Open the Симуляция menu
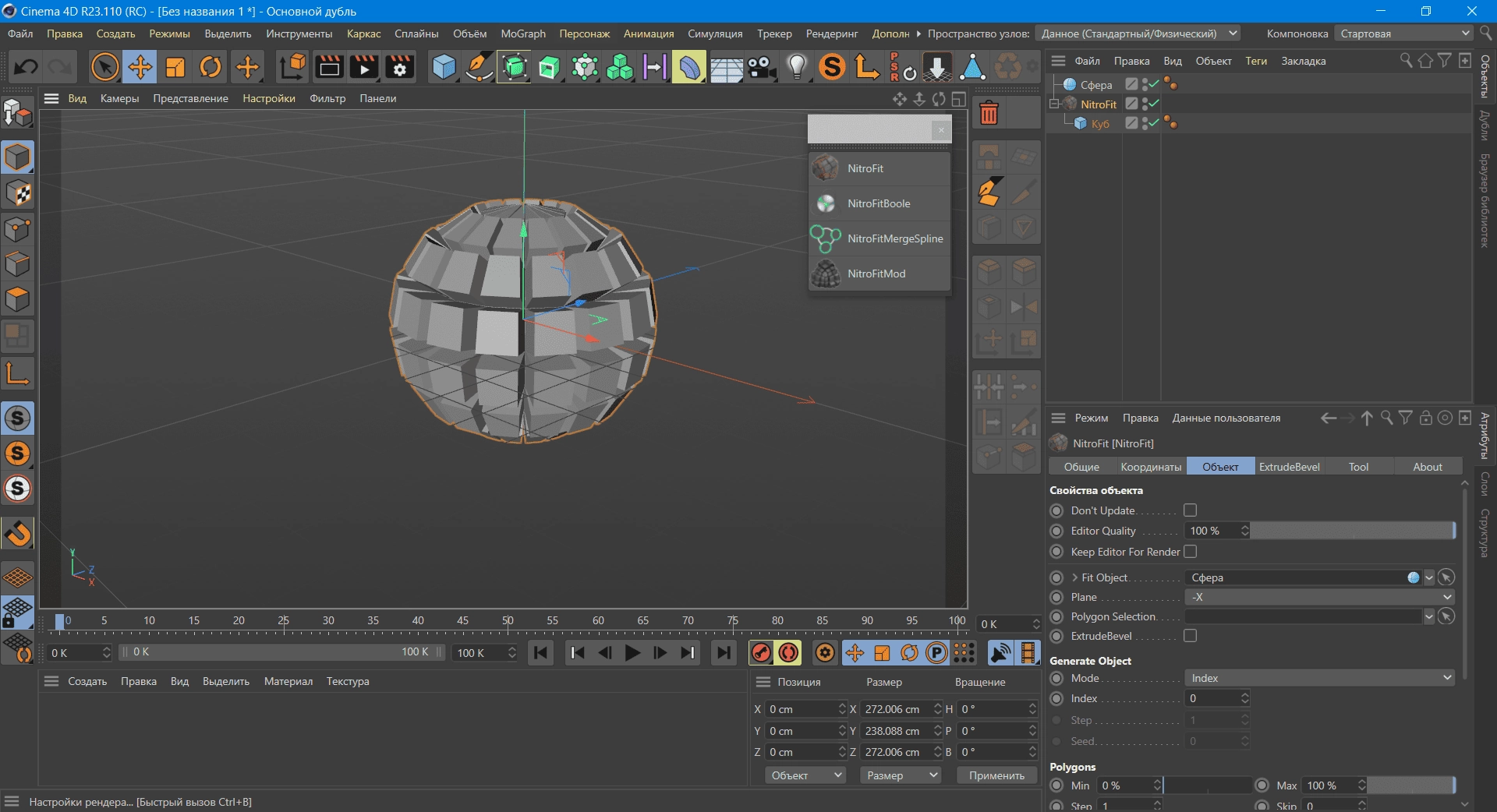This screenshot has height=812, width=1497. (715, 34)
